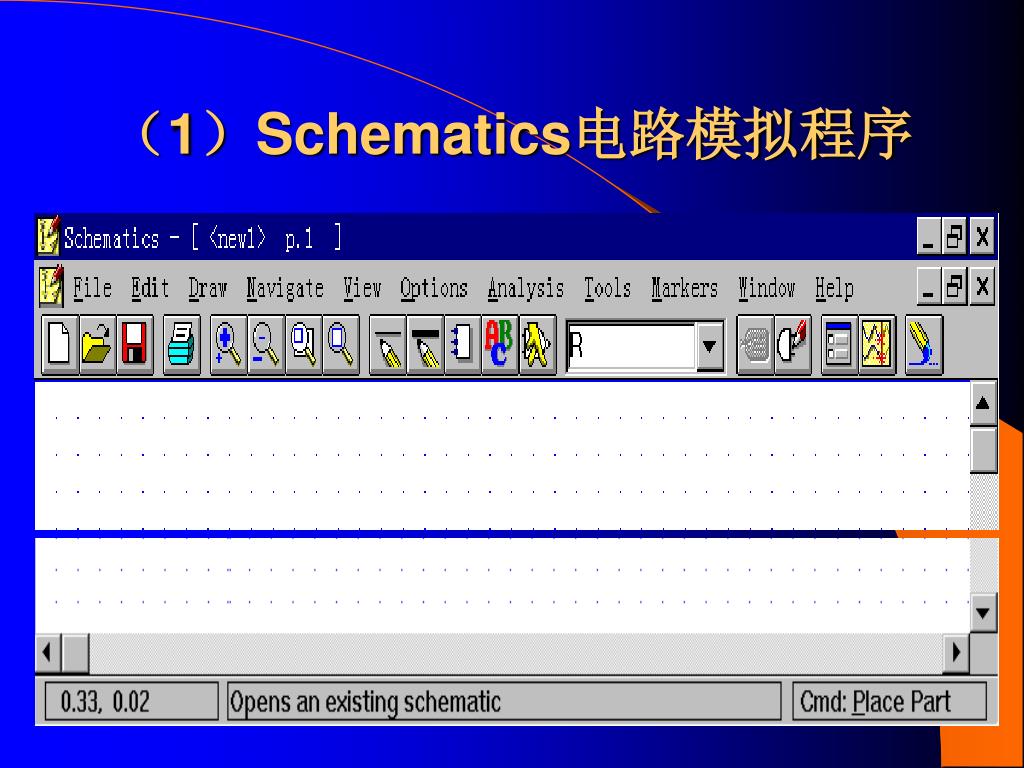The height and width of the screenshot is (768, 1024).
Task: Click the Draw Block tool icon
Action: tap(462, 344)
